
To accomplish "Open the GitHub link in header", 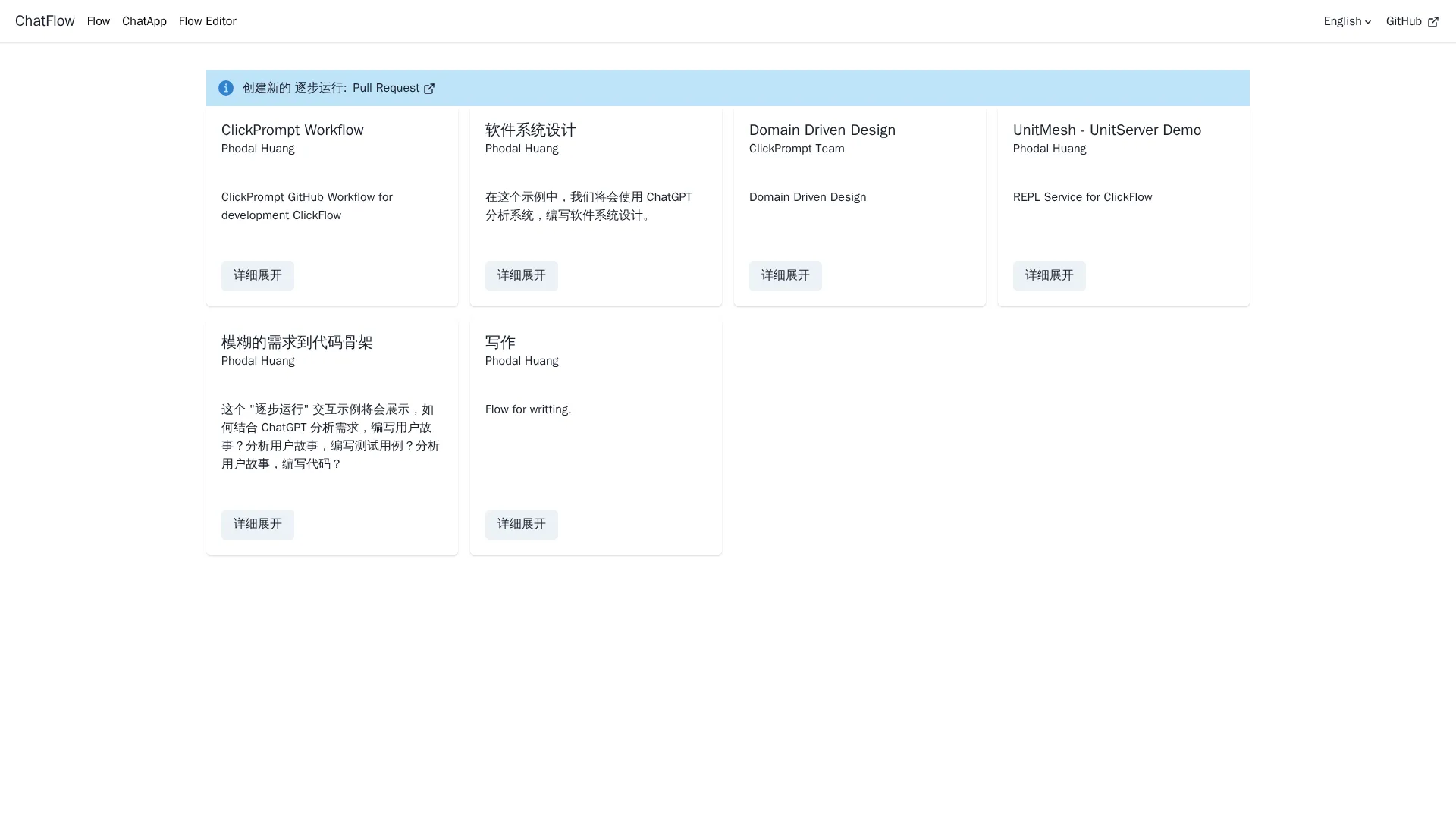I will pyautogui.click(x=1403, y=21).
